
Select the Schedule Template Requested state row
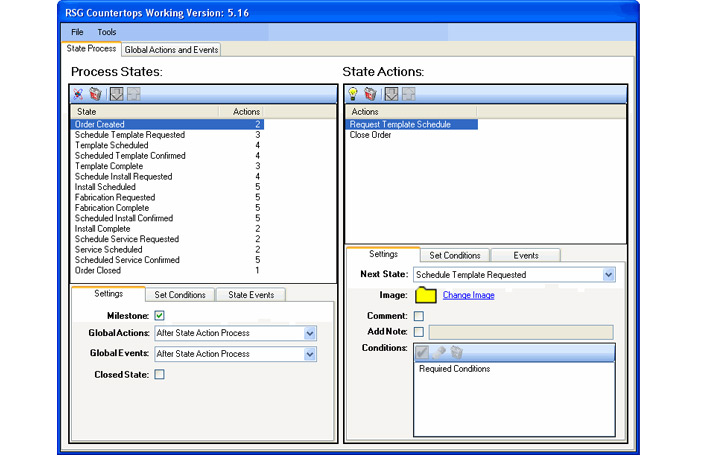167,135
